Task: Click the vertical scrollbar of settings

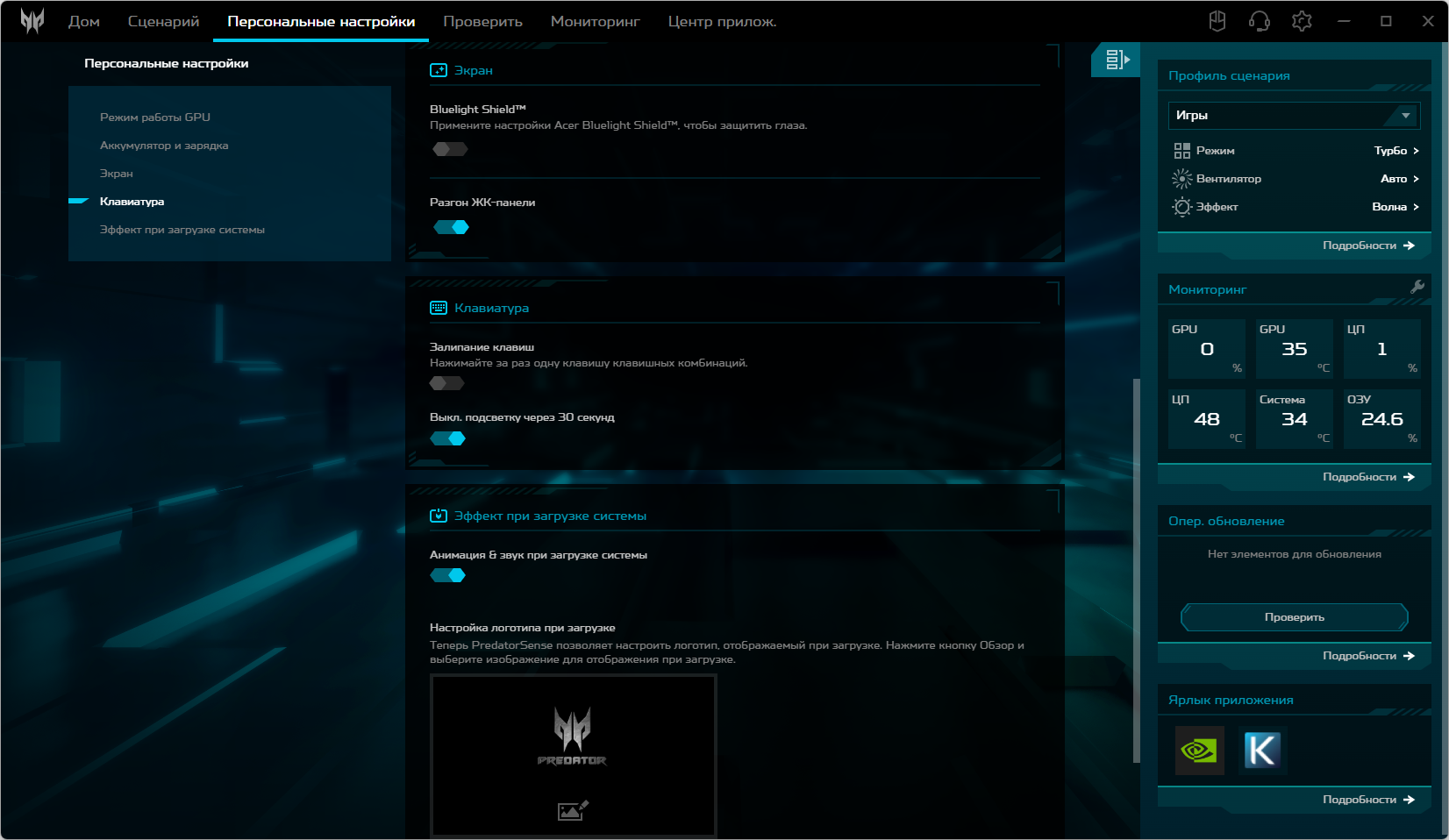Action: (1137, 570)
